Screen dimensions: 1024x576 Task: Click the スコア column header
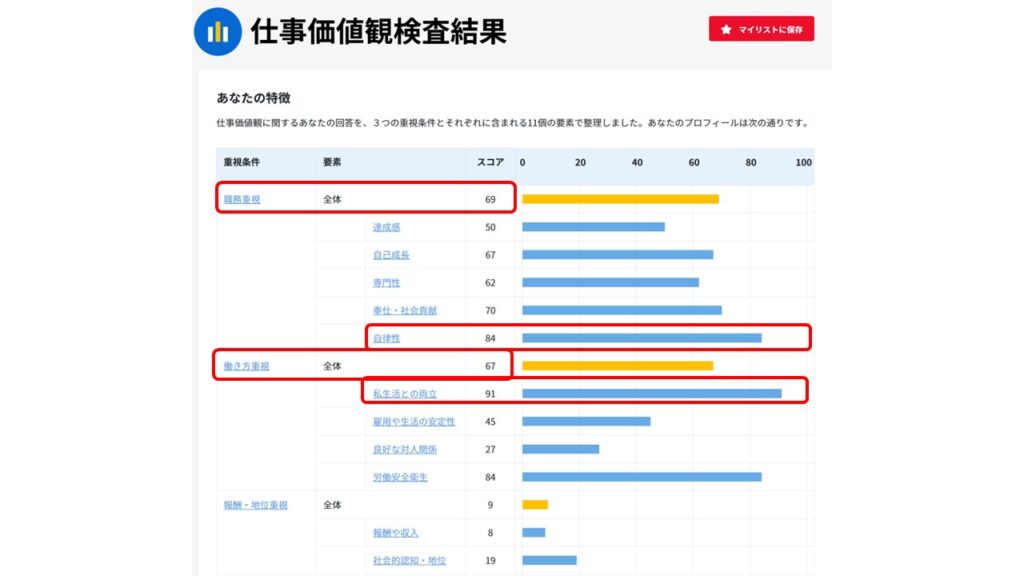click(x=490, y=162)
